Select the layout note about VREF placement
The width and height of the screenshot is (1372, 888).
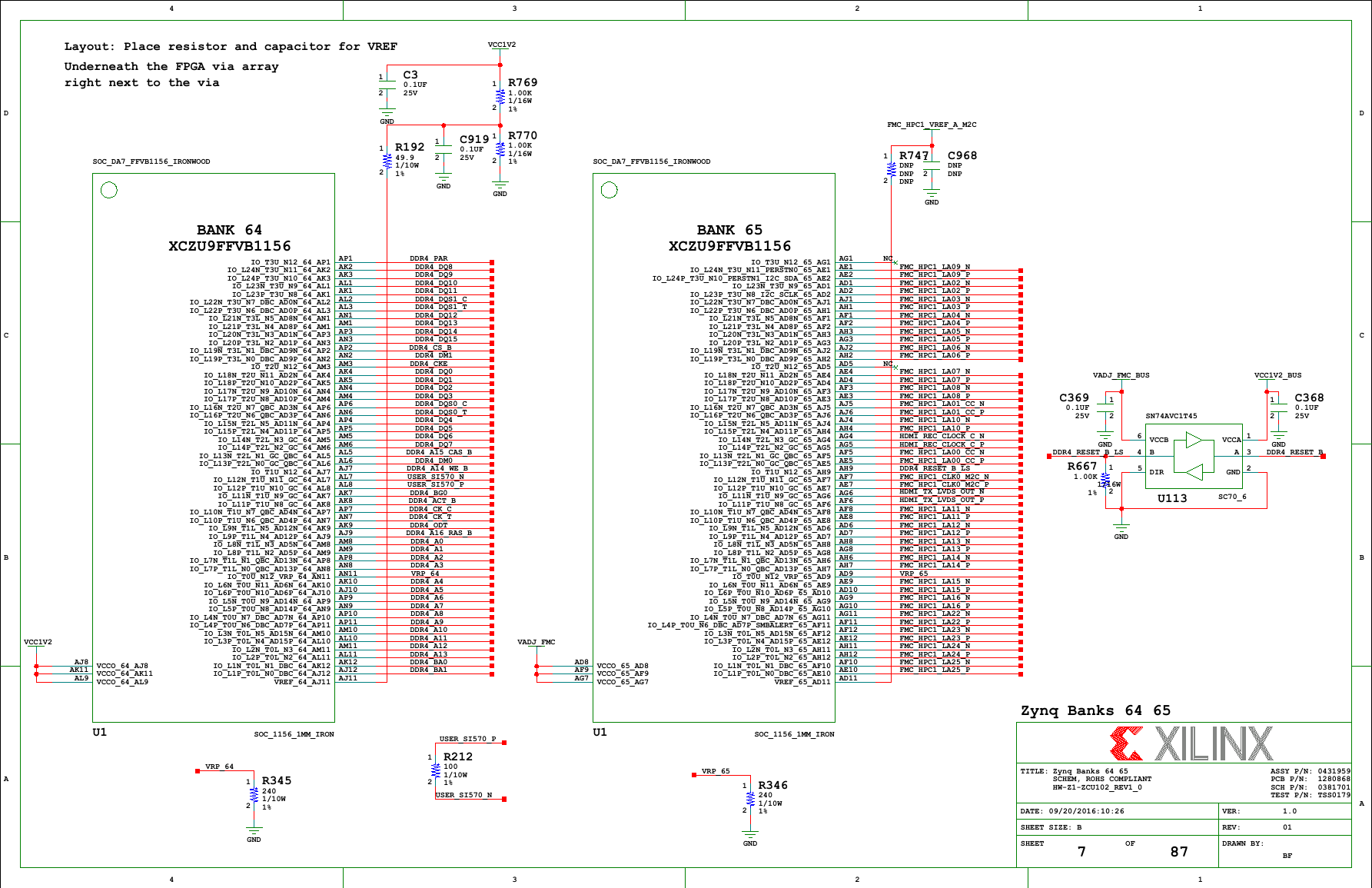click(231, 65)
